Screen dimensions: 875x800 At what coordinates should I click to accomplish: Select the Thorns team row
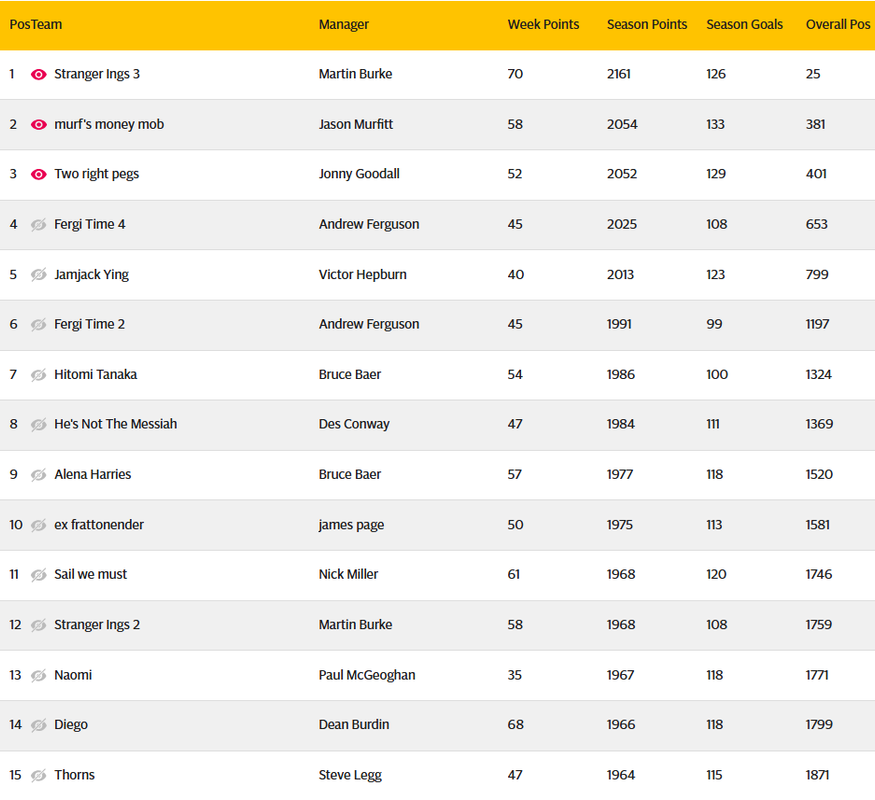[438, 775]
